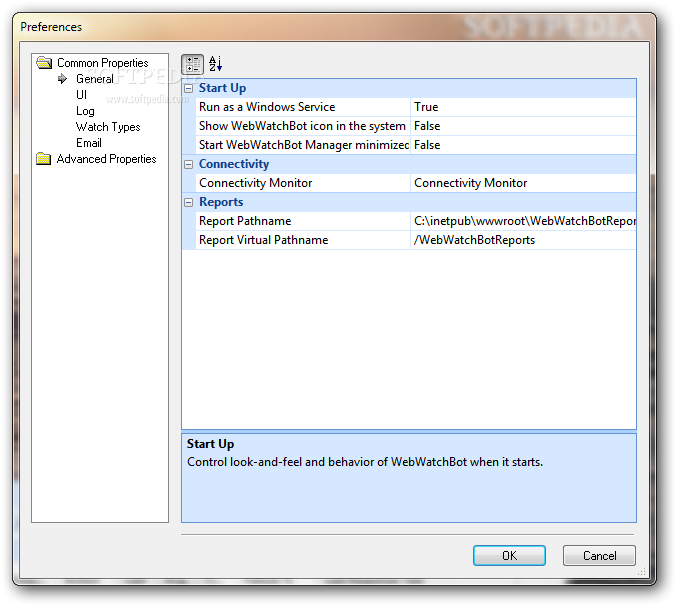Select Start WebWatchBot Manager minimized property
This screenshot has height=606, width=677.
point(303,145)
